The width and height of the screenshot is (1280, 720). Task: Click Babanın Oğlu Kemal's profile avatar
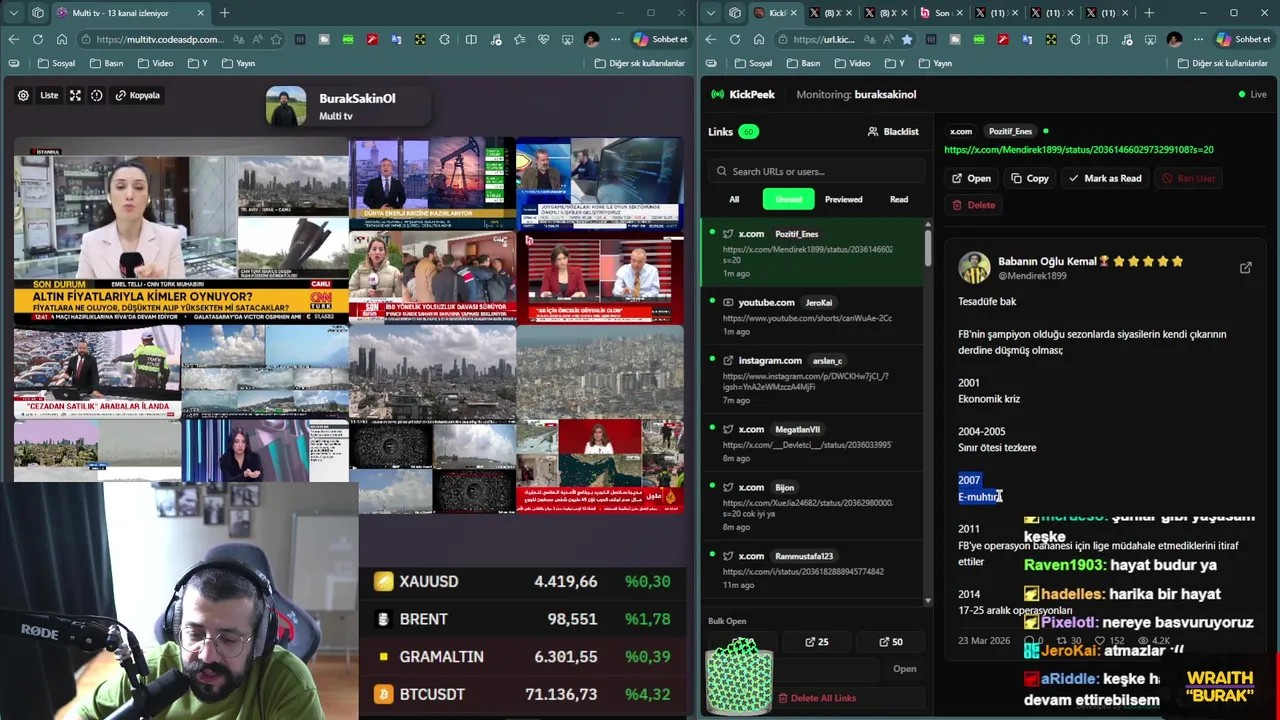pos(974,268)
